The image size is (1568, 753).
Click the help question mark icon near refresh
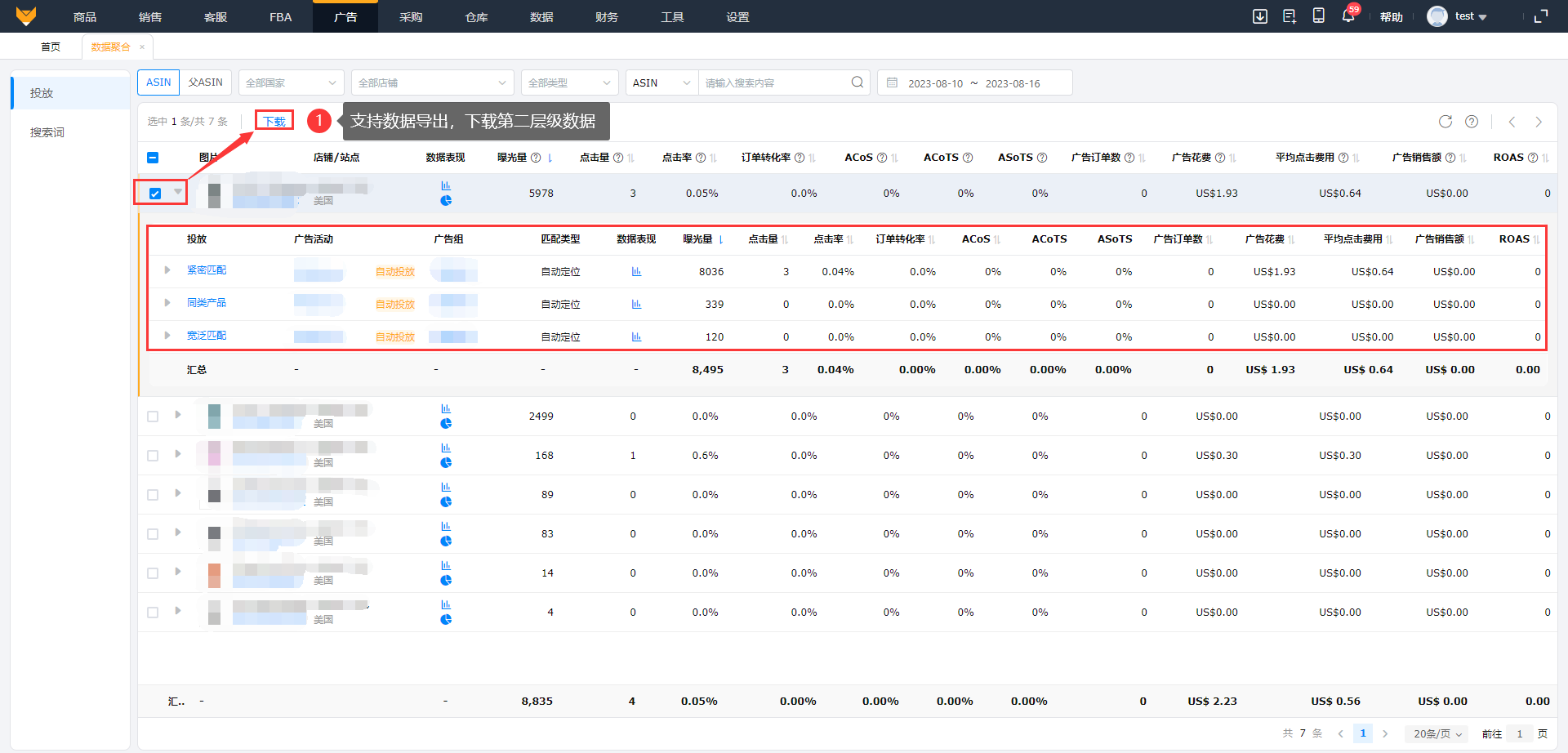pyautogui.click(x=1471, y=122)
